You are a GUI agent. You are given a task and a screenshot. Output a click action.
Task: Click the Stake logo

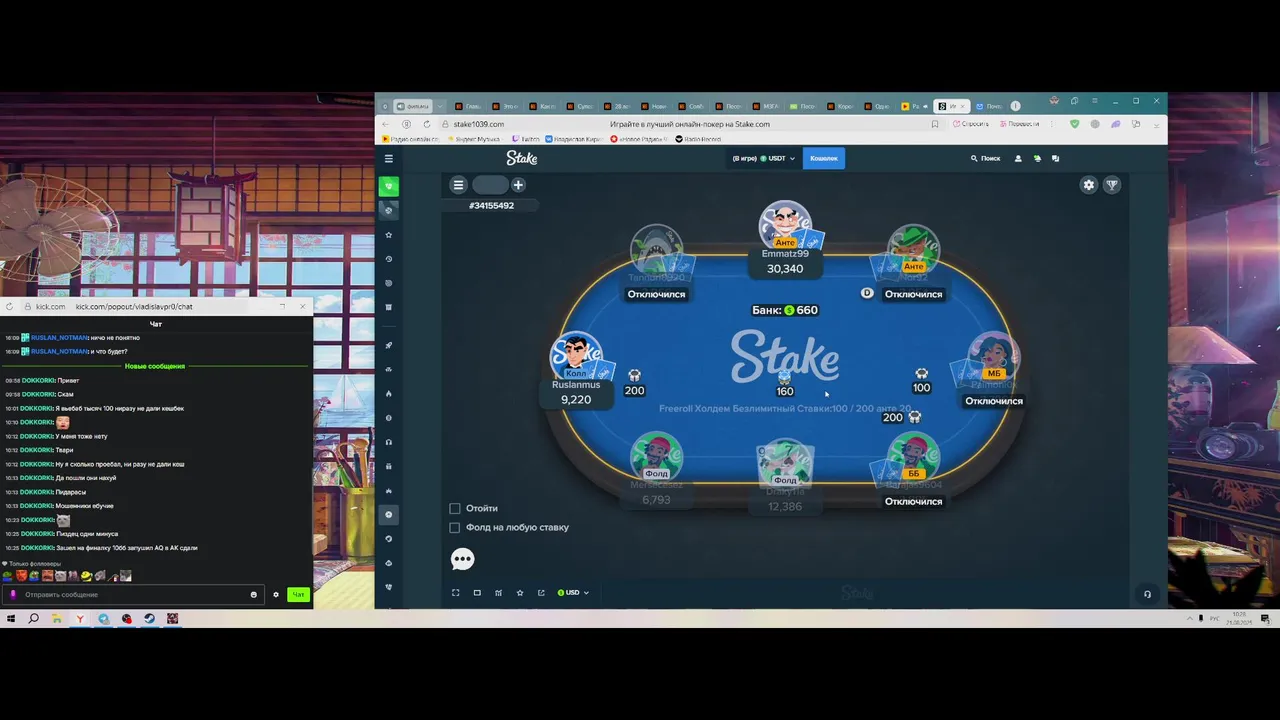[x=521, y=158]
